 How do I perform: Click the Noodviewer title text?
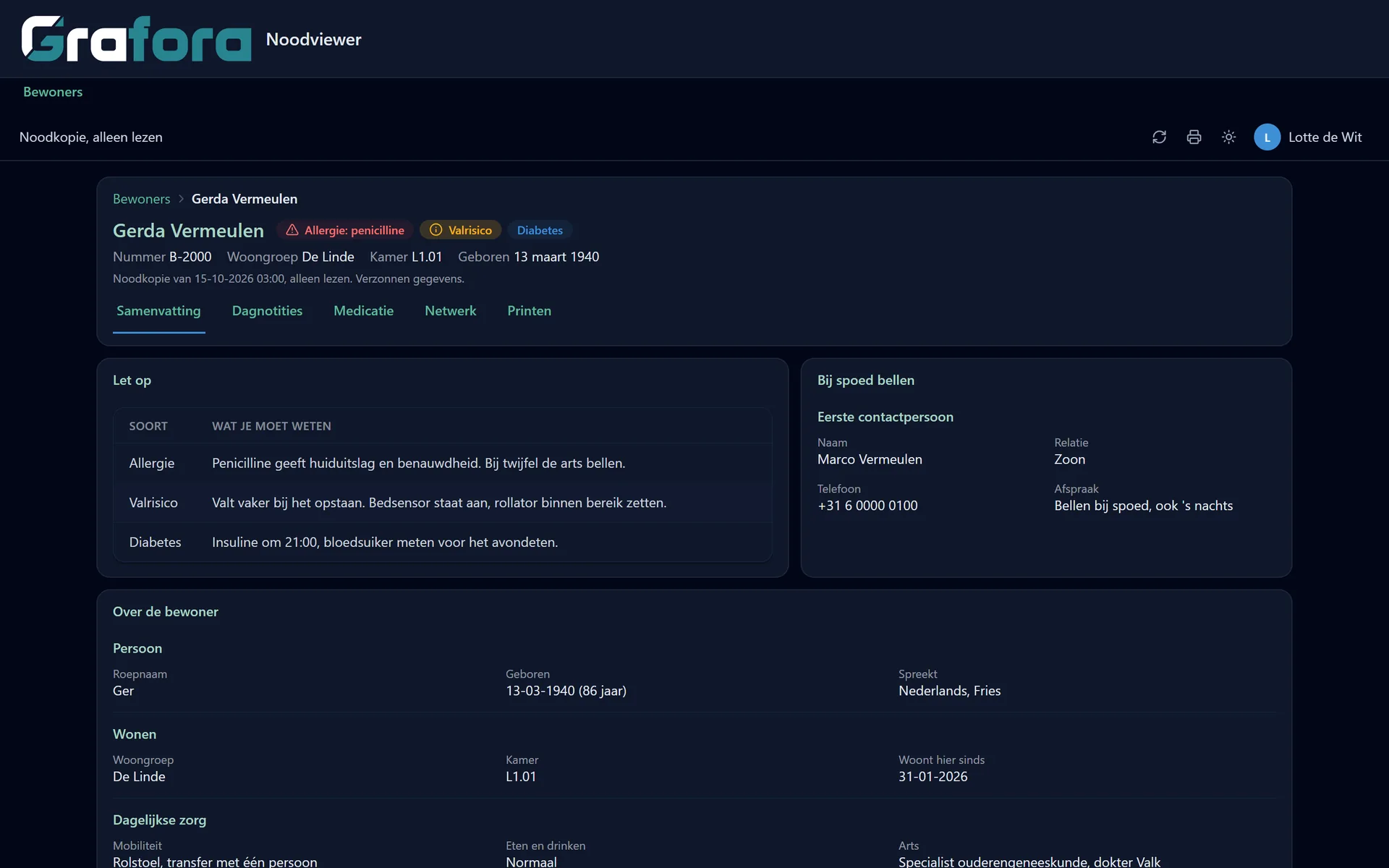coord(313,39)
